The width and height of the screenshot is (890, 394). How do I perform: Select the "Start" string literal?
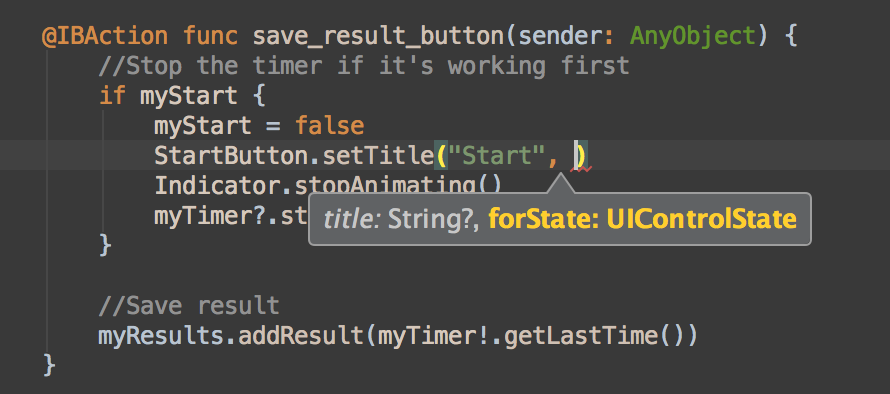click(497, 156)
